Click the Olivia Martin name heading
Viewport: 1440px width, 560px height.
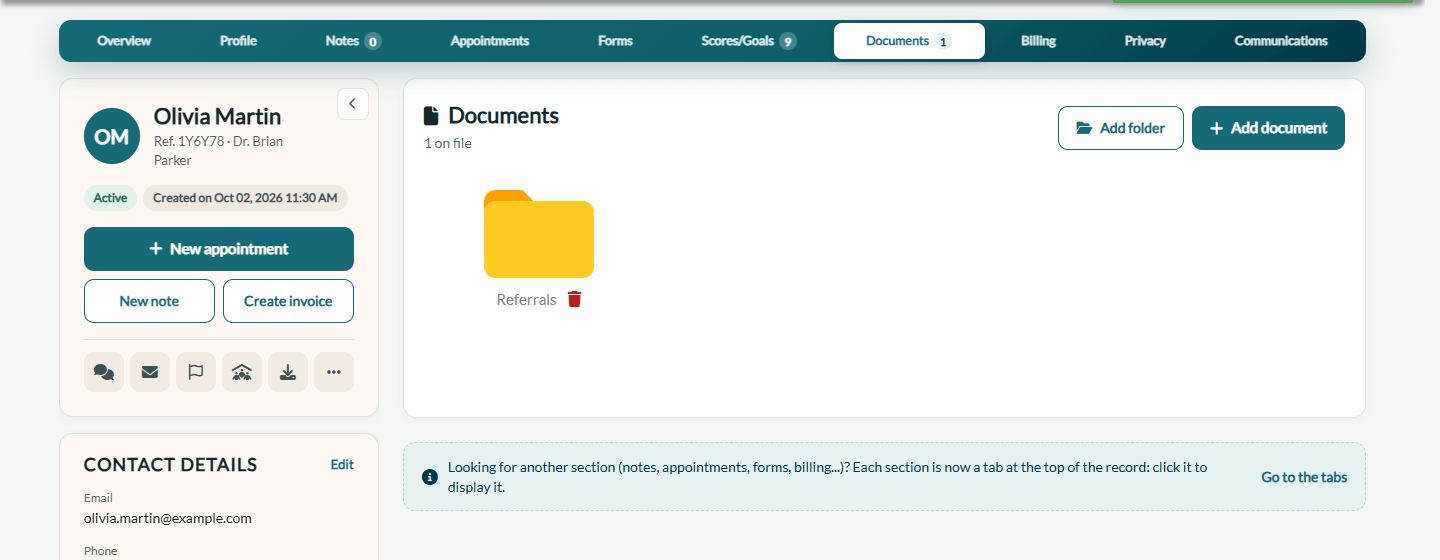(217, 117)
